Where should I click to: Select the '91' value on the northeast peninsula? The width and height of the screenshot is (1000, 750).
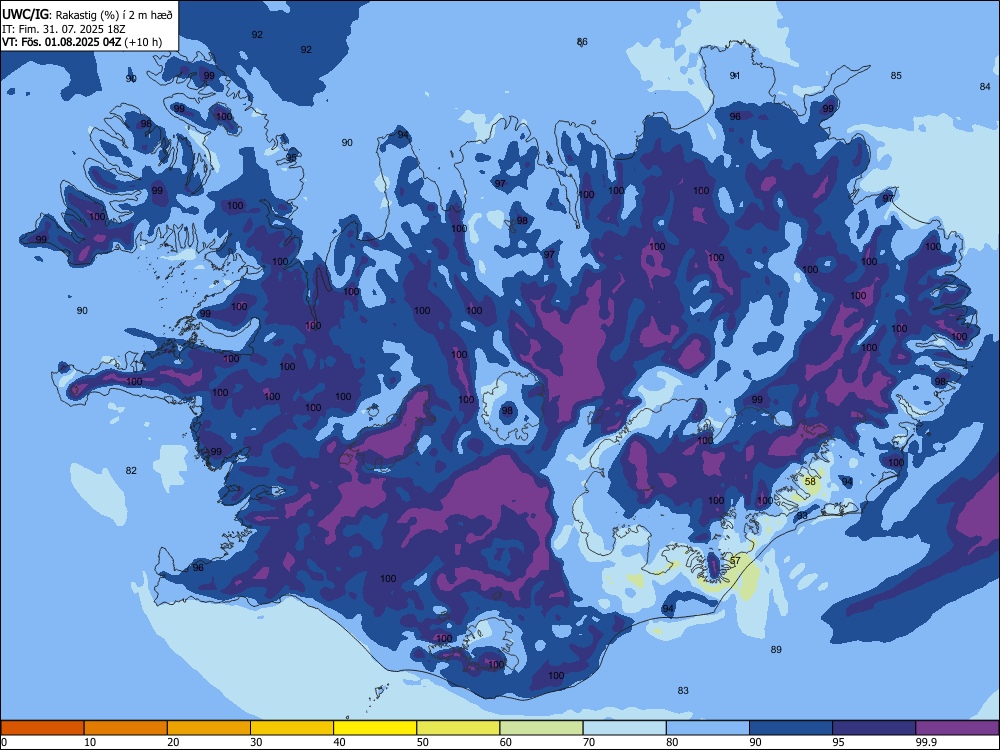735,76
